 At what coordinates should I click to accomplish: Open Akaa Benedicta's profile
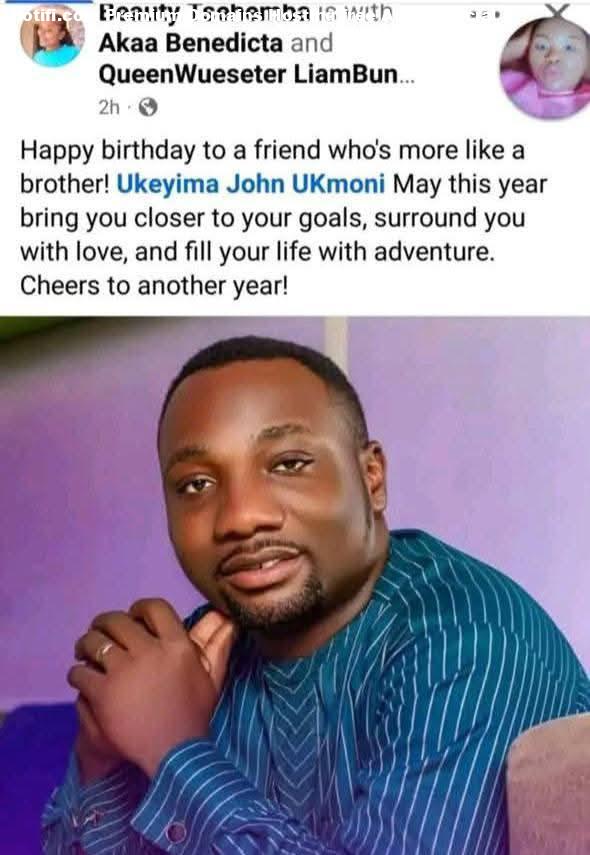[x=190, y=43]
